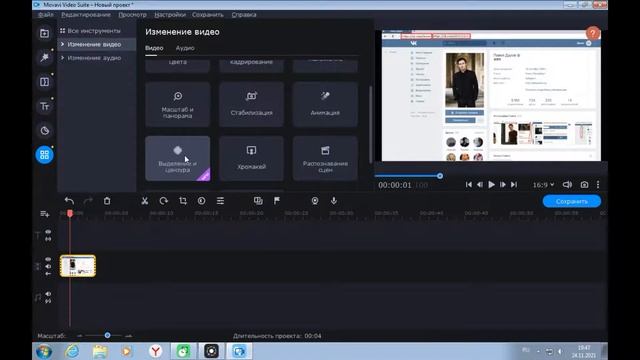
Task: Click the orange help question mark
Action: 593,33
